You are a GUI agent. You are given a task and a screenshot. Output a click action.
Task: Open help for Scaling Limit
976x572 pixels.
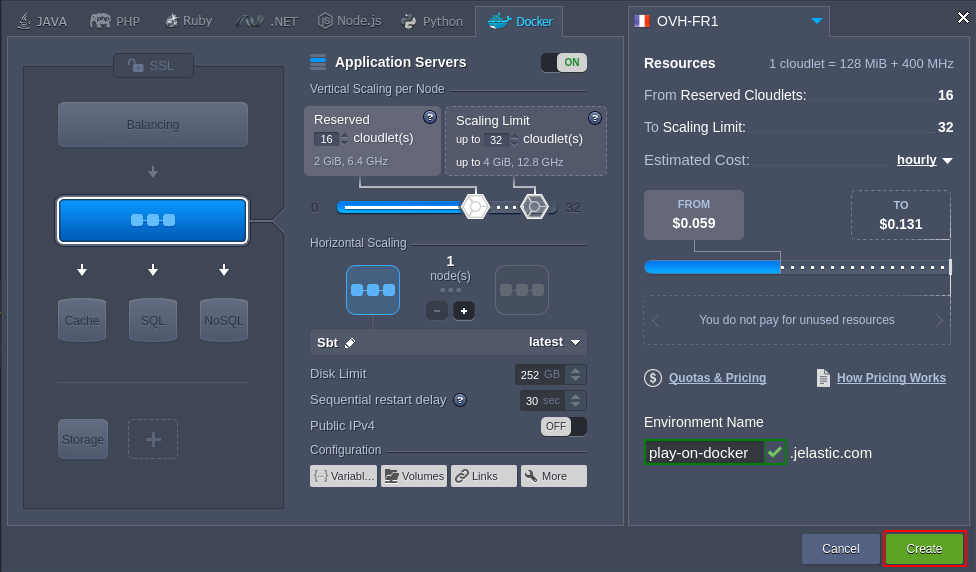point(595,118)
